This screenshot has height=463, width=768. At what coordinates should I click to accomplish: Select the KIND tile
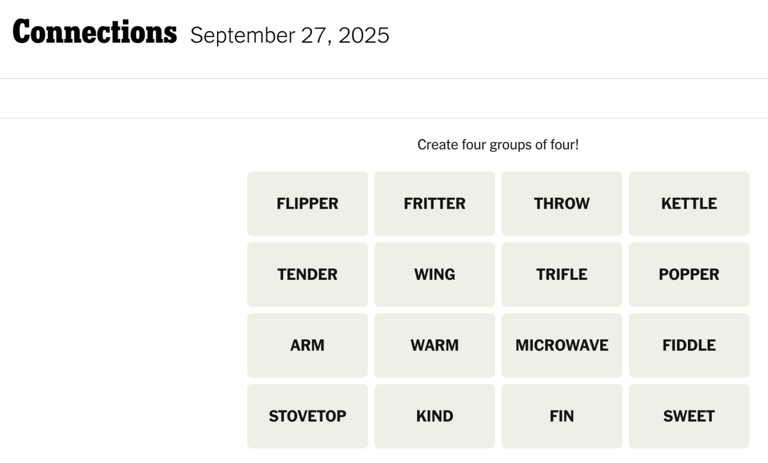(434, 417)
